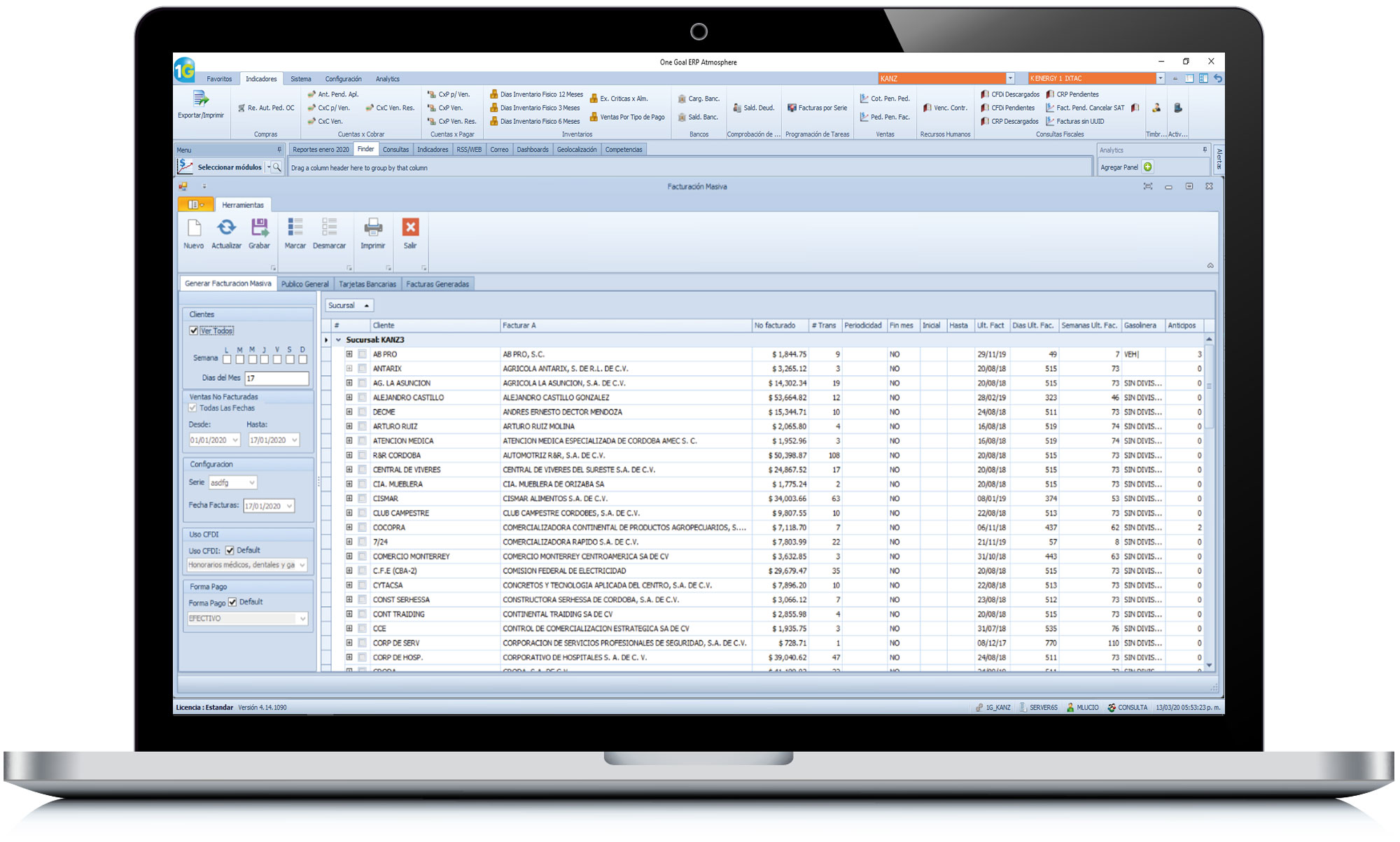Viewport: 1400px width, 842px height.
Task: Open the Tarjetas Bancarias tab
Action: [x=367, y=284]
